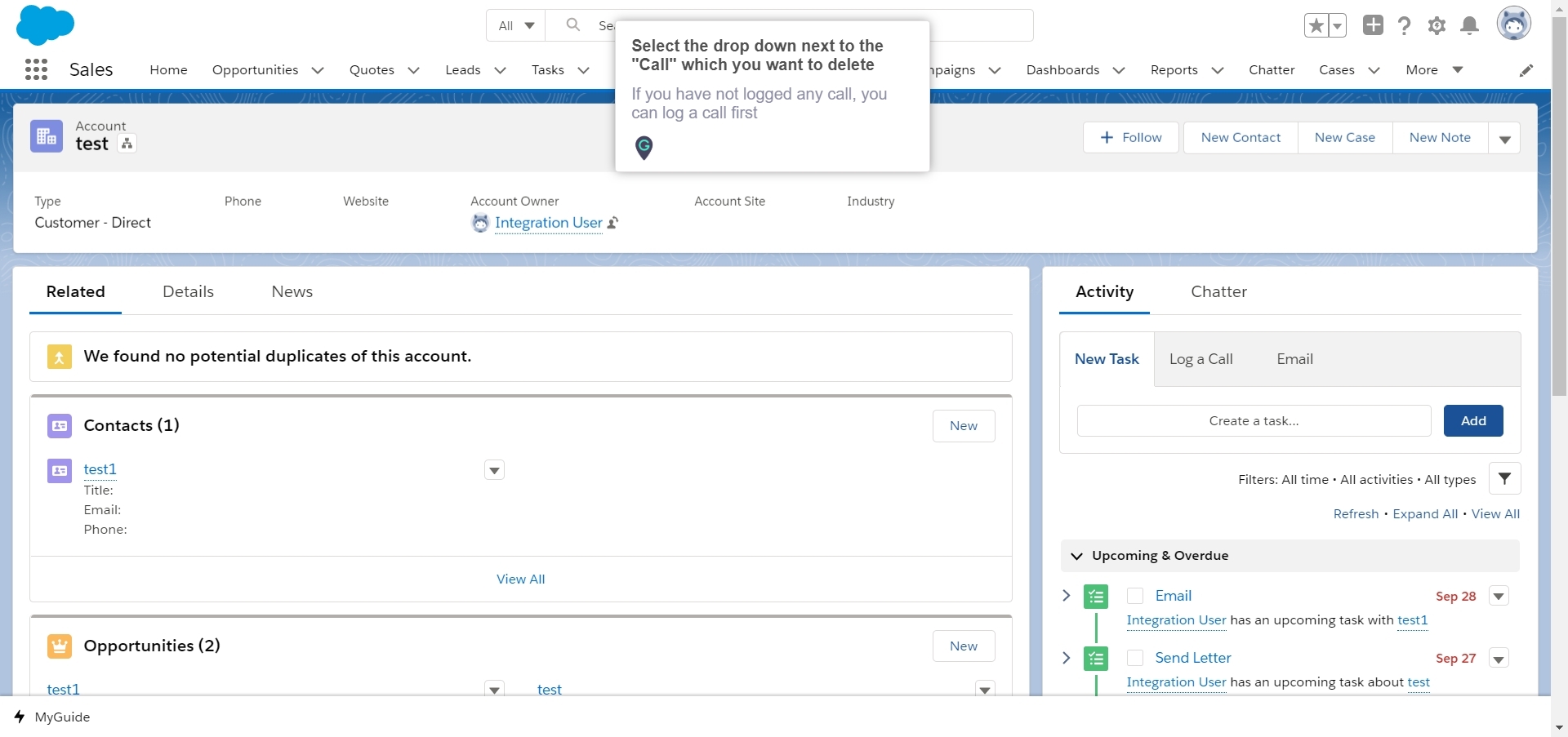Screen dimensions: 1568x737
Task: Expand the Tasks nav menu chevron
Action: 583,70
